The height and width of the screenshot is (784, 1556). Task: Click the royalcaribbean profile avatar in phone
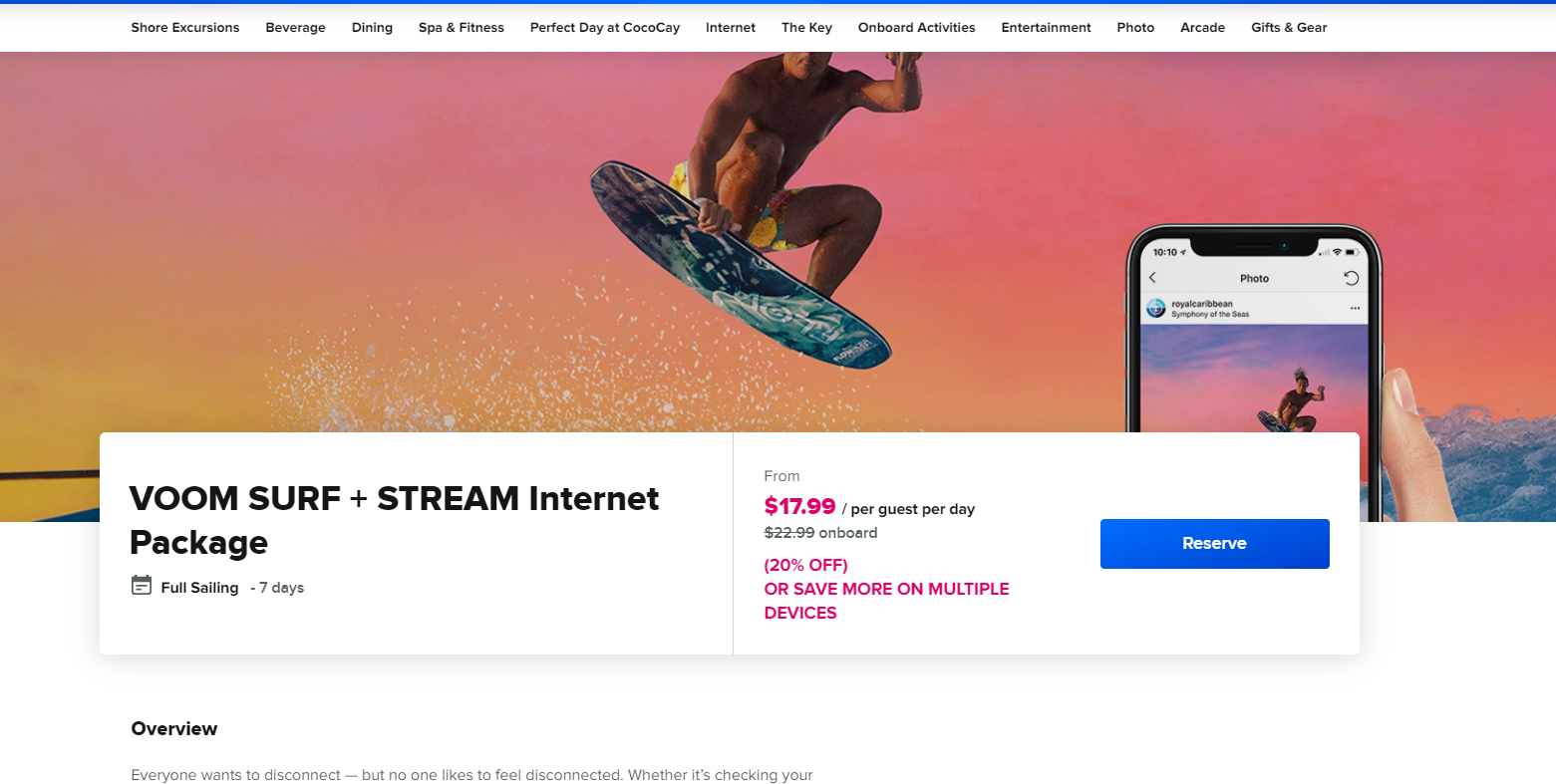[x=1156, y=308]
